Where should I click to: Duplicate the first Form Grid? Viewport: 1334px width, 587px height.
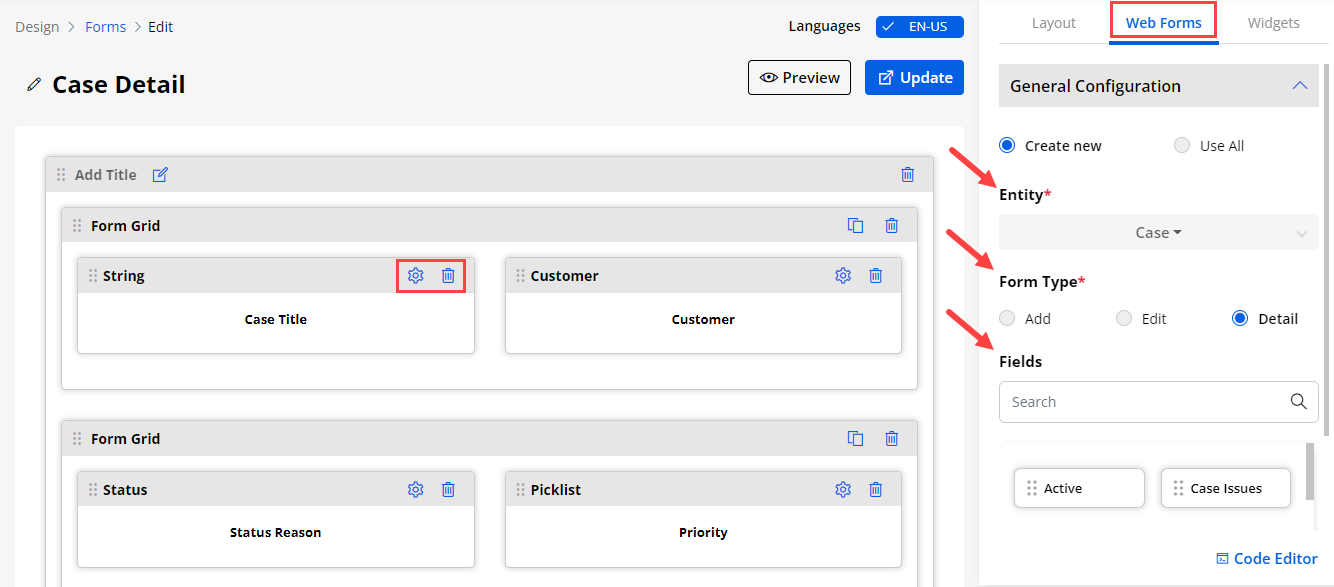coord(856,226)
